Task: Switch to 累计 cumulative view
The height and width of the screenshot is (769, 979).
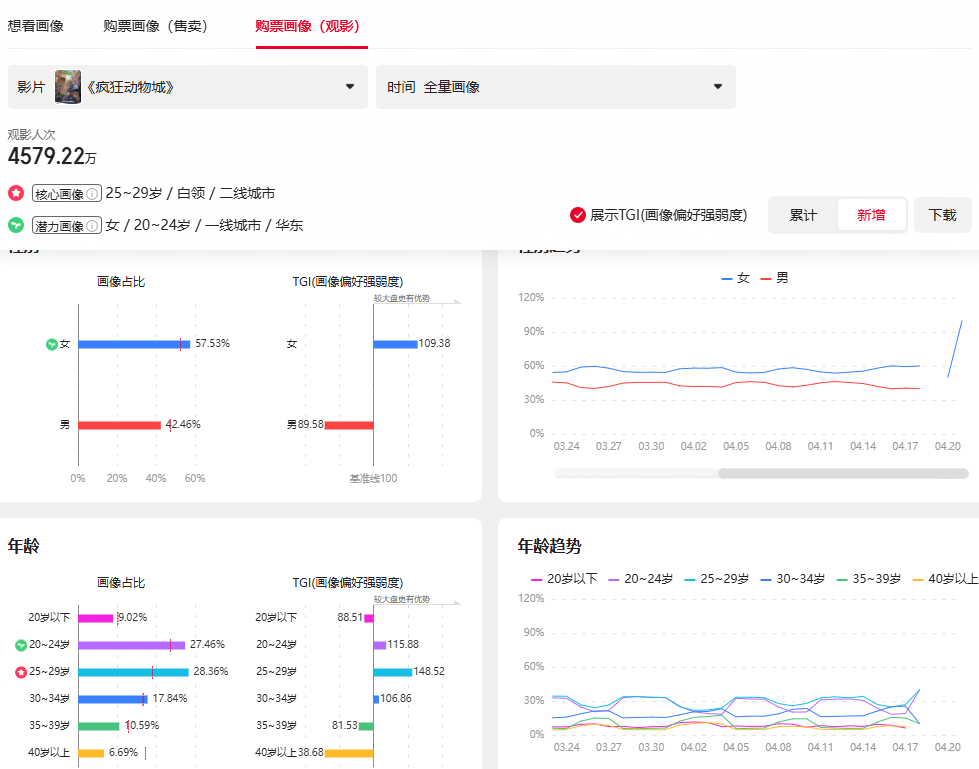Action: 803,215
